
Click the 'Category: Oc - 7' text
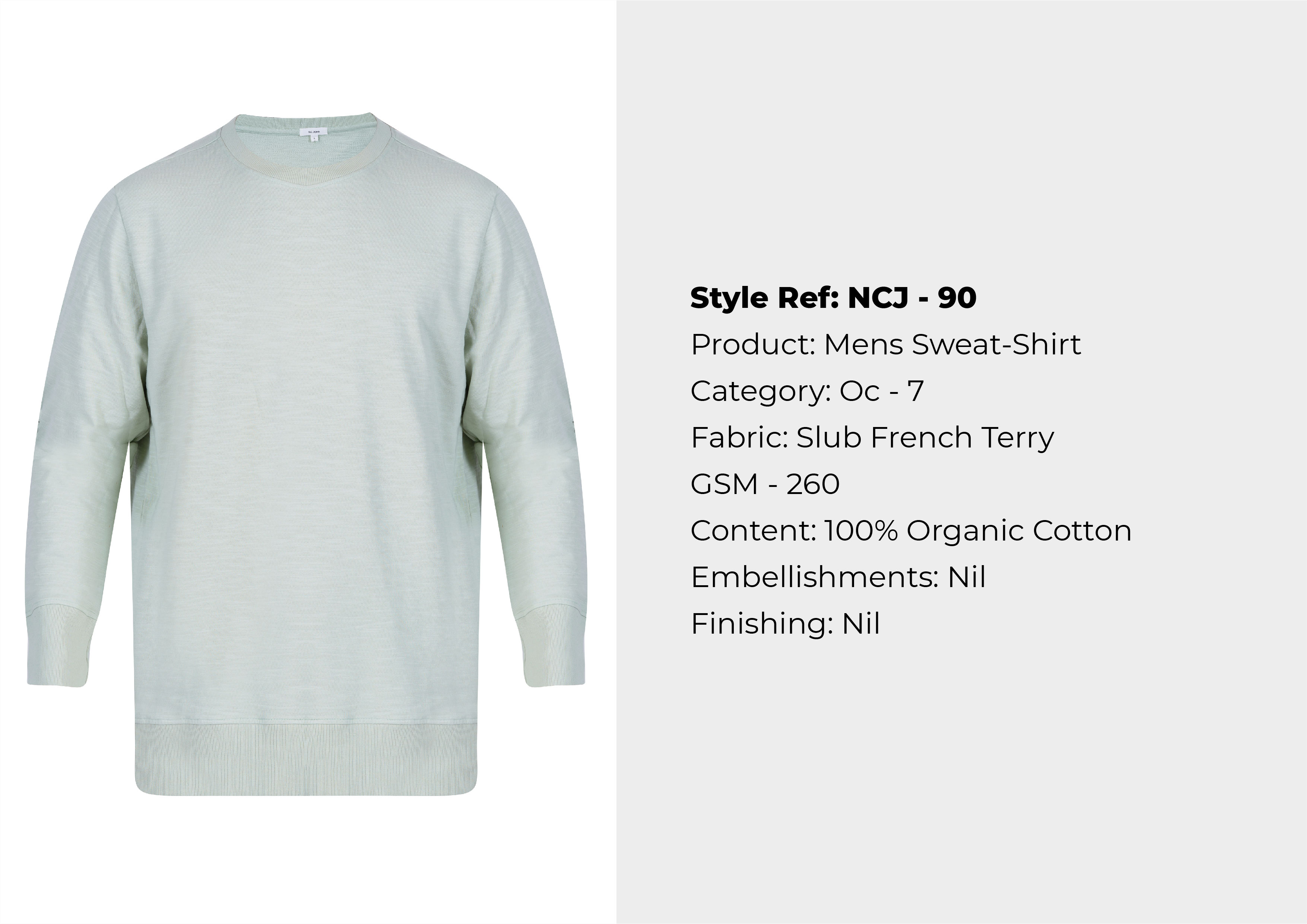(807, 391)
